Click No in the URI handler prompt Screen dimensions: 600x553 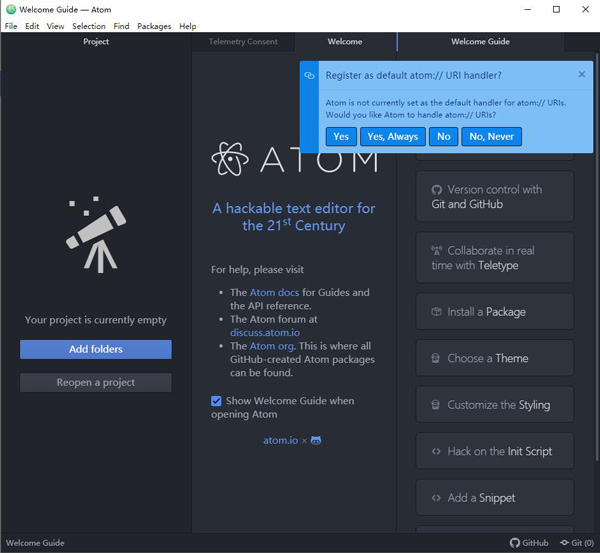(443, 137)
